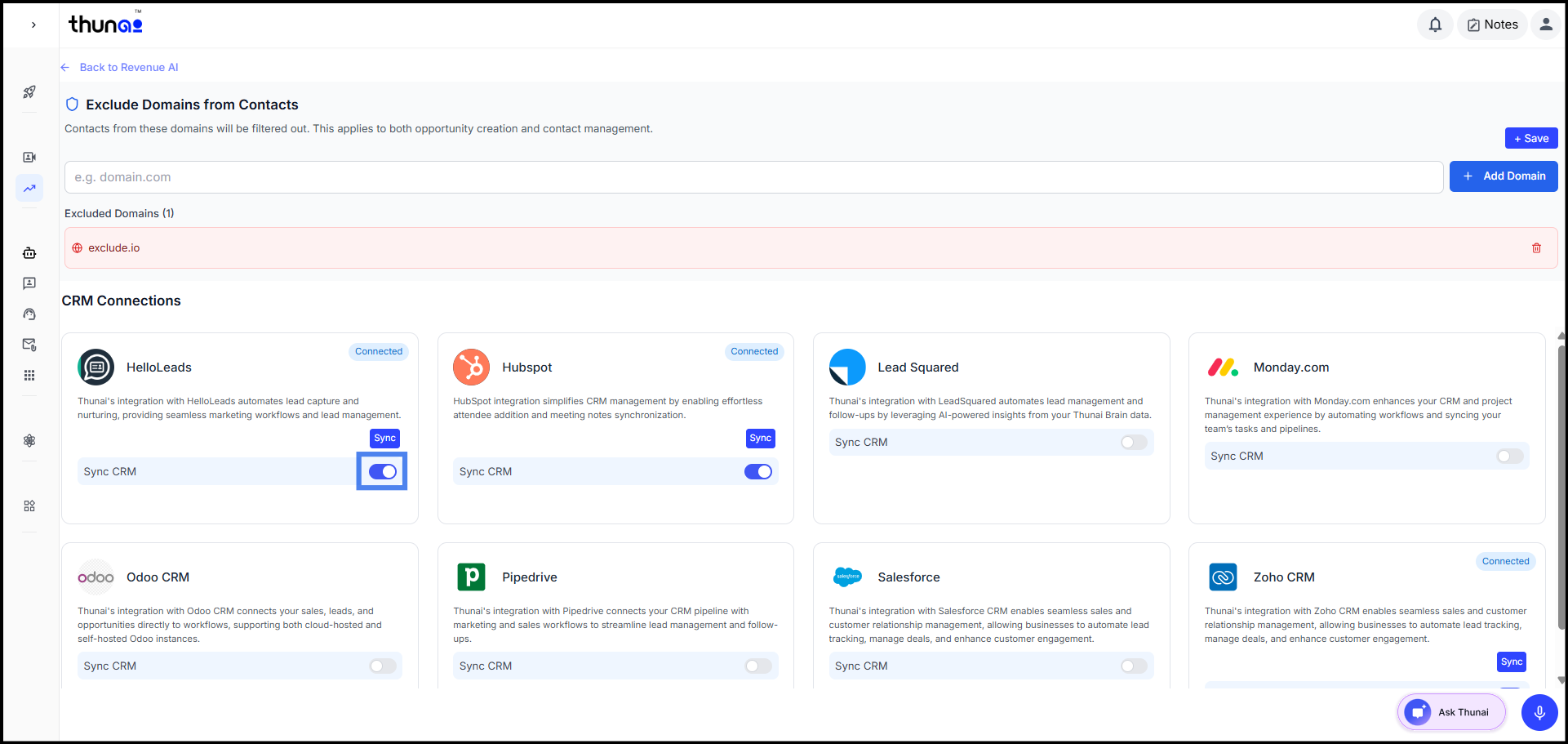The height and width of the screenshot is (744, 1568).
Task: Click the HelloLeads logo icon
Action: tap(96, 368)
